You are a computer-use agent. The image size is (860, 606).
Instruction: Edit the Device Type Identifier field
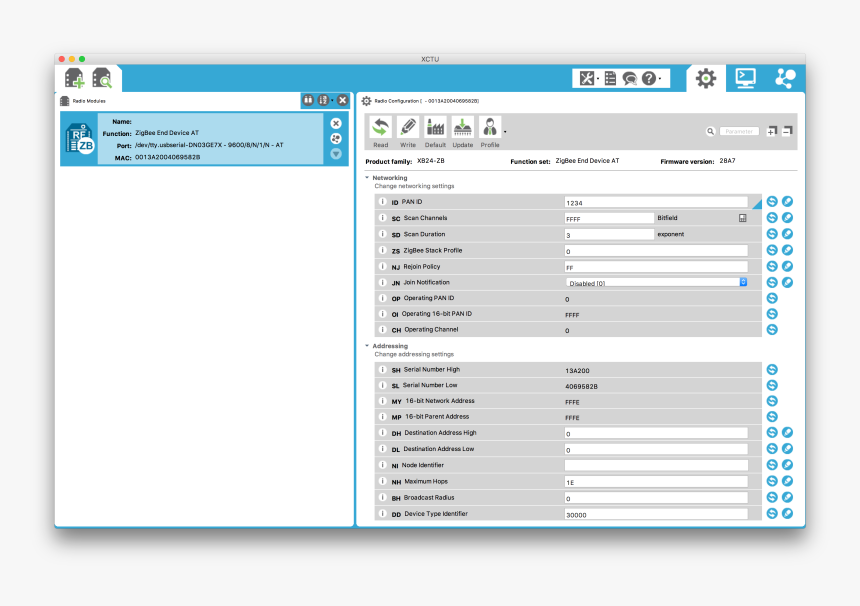(x=656, y=514)
